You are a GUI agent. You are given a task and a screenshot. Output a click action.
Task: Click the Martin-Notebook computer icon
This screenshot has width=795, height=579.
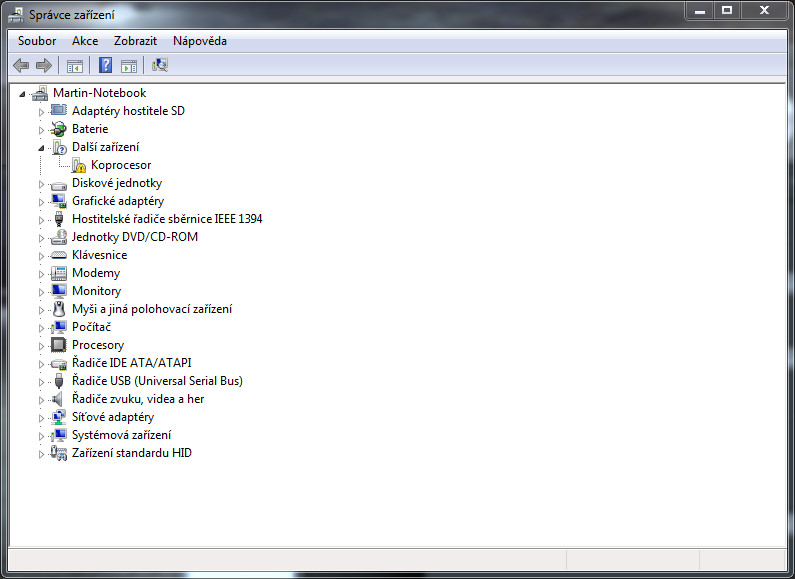(40, 93)
